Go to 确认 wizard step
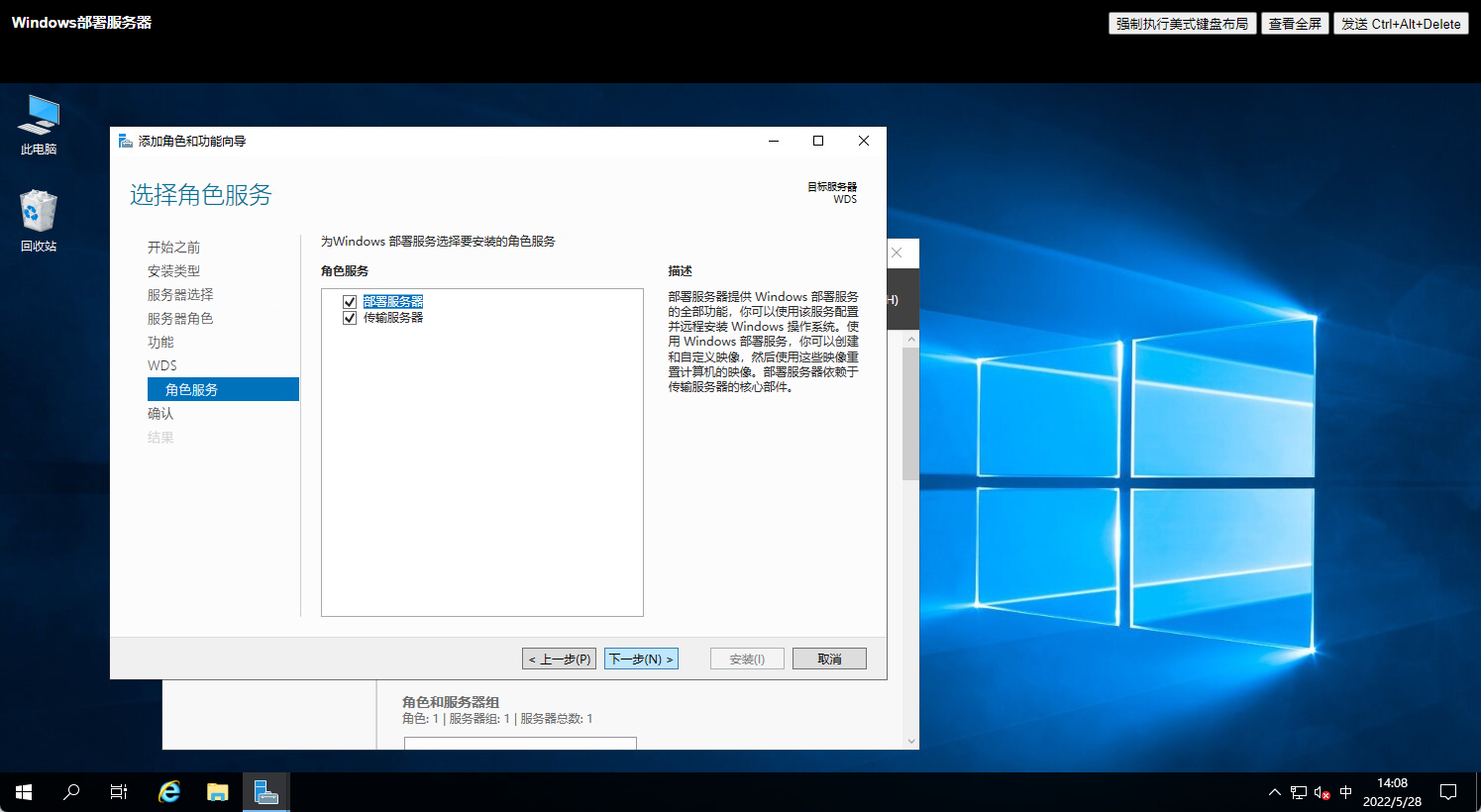1481x812 pixels. [160, 414]
